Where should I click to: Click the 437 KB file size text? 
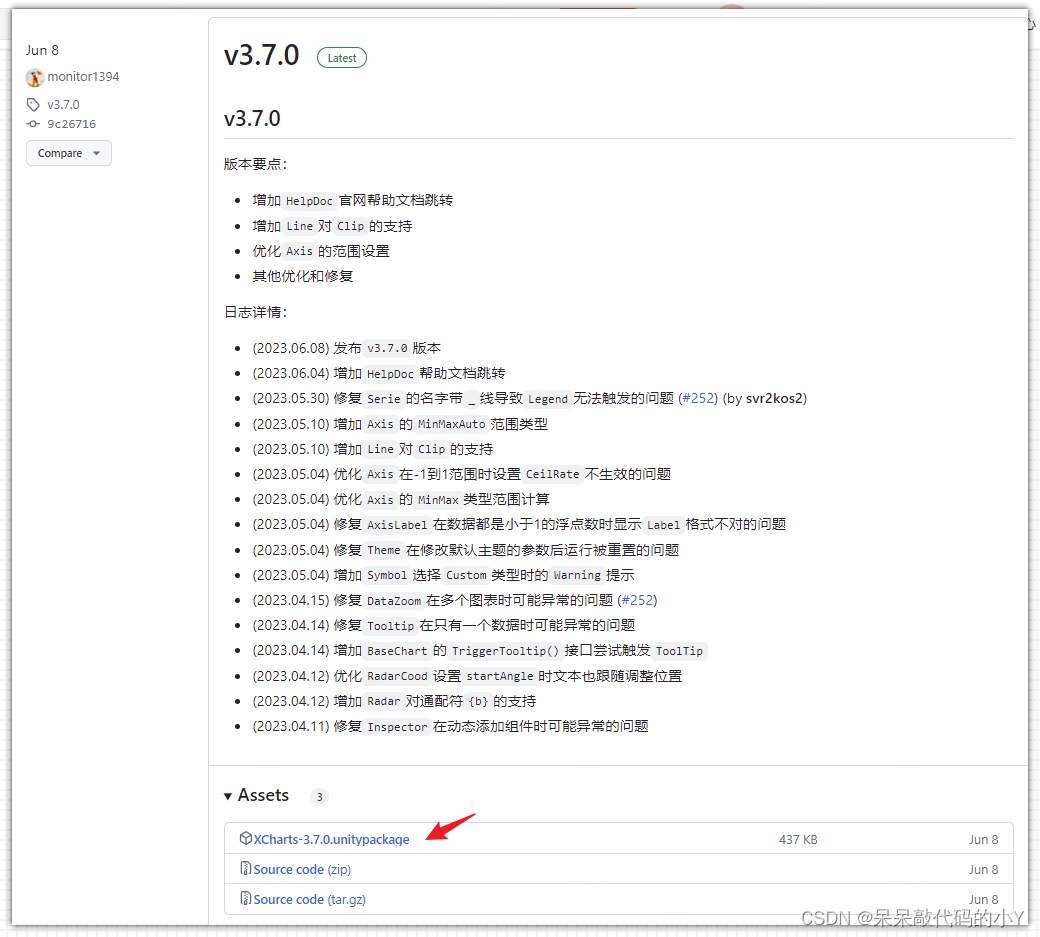[798, 840]
